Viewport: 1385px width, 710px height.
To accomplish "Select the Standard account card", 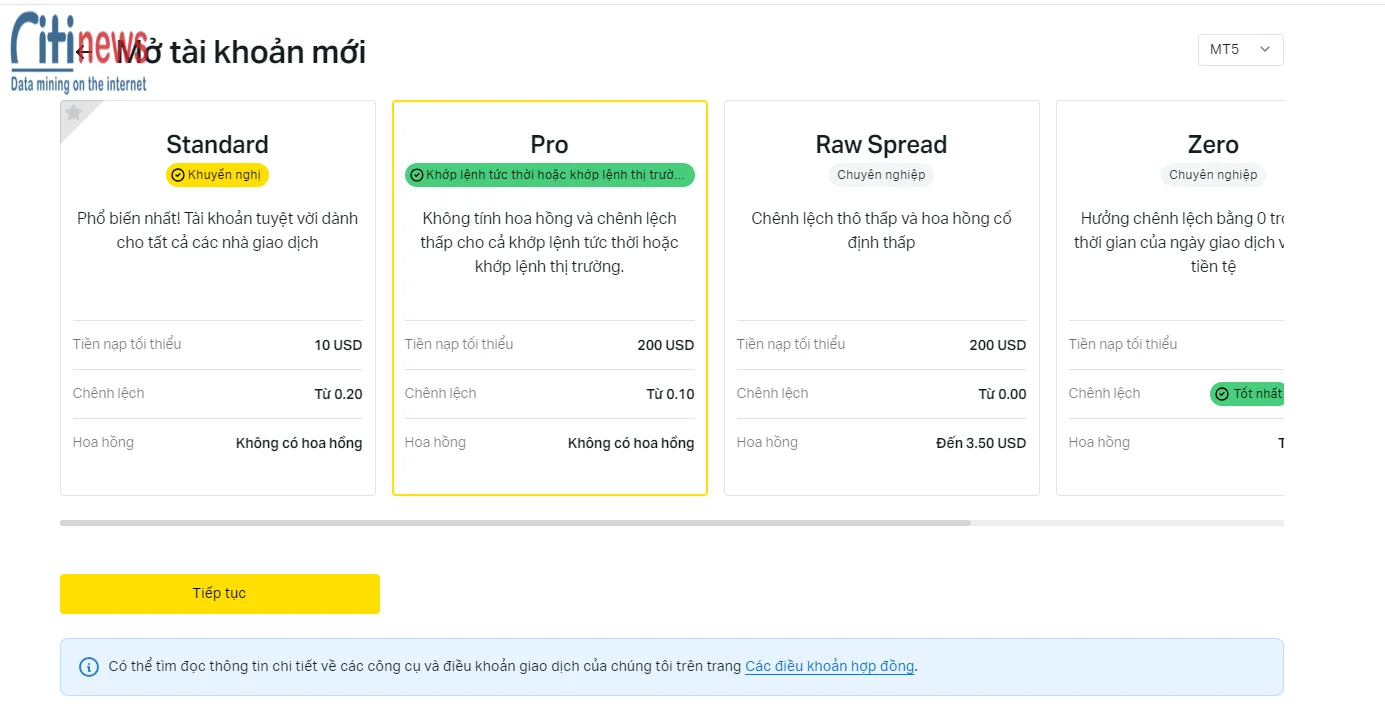I will pos(218,298).
